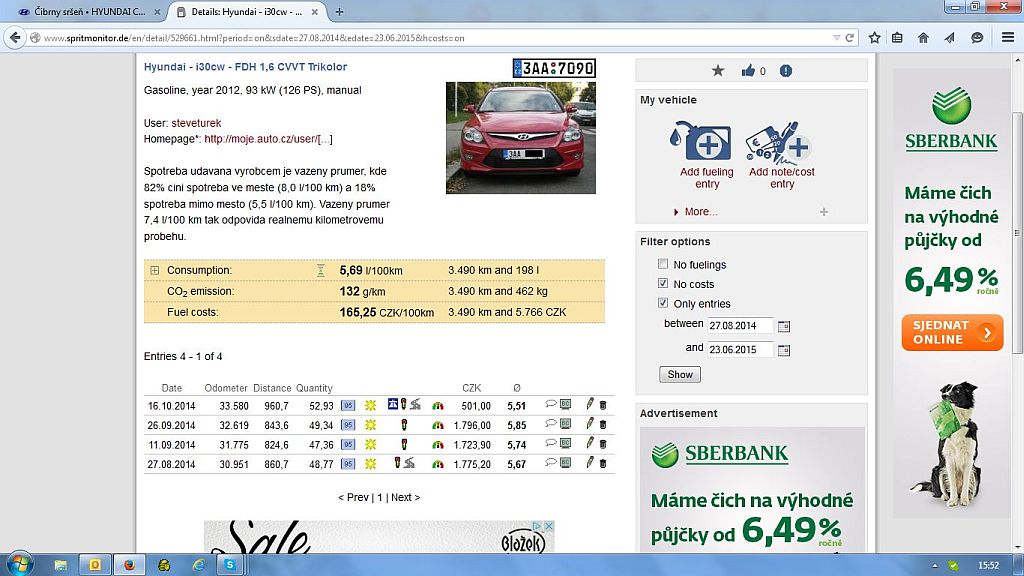The width and height of the screenshot is (1024, 576).
Task: Delete the 11.09.2014 fueling entry
Action: click(603, 445)
